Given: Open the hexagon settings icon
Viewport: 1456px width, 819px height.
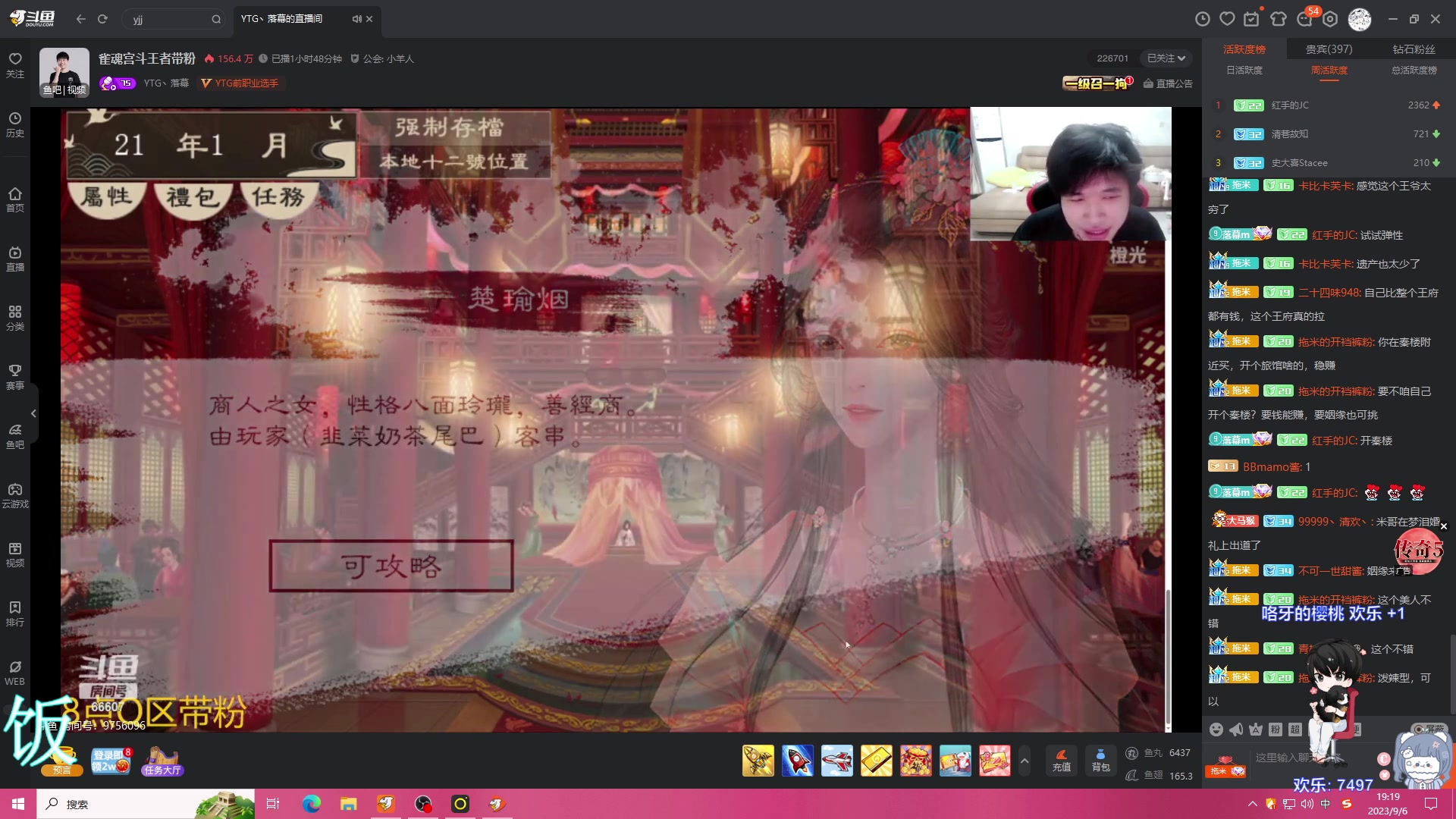Looking at the screenshot, I should 1330,19.
